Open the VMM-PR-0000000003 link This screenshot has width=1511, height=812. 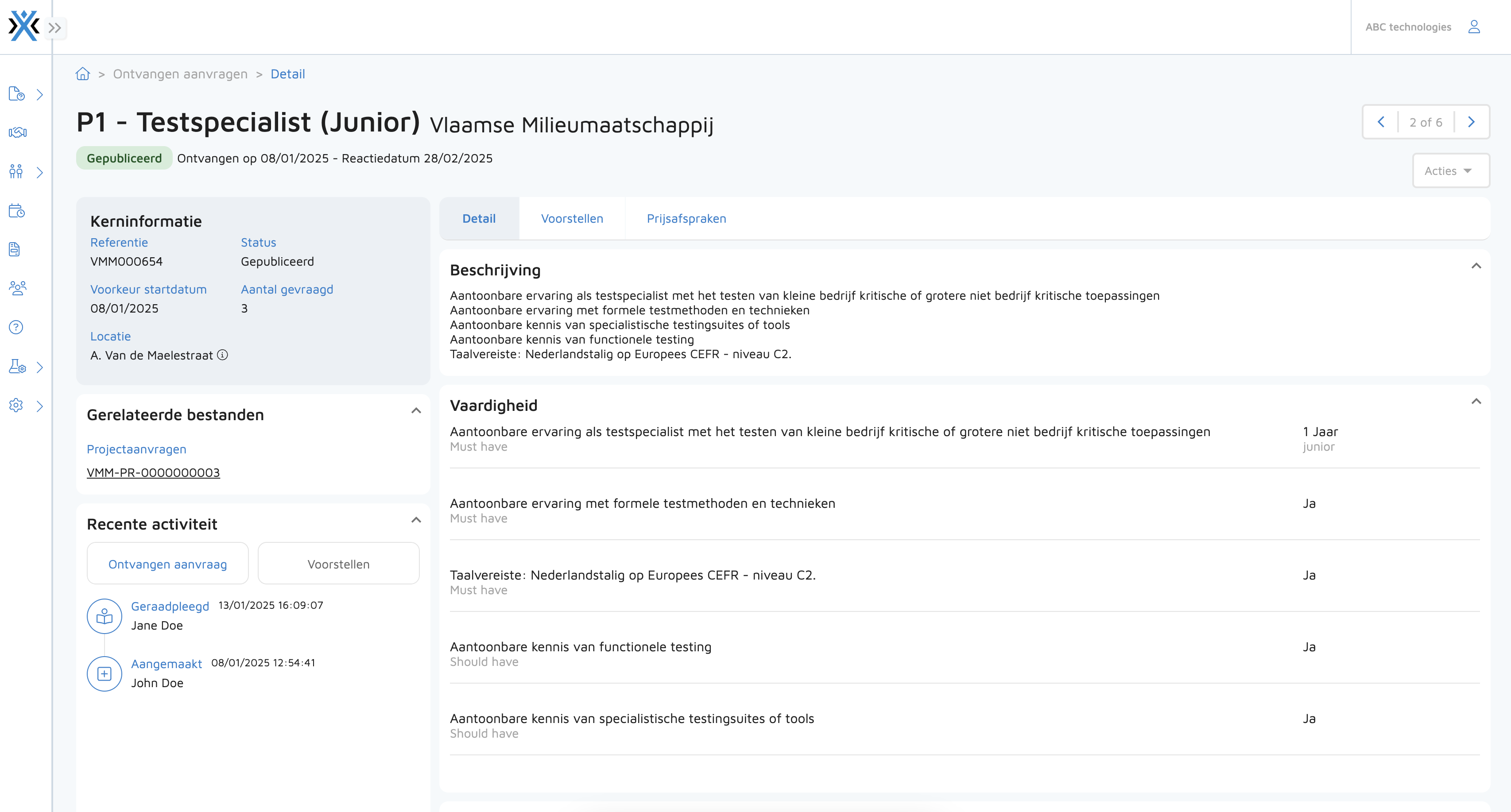(x=153, y=472)
